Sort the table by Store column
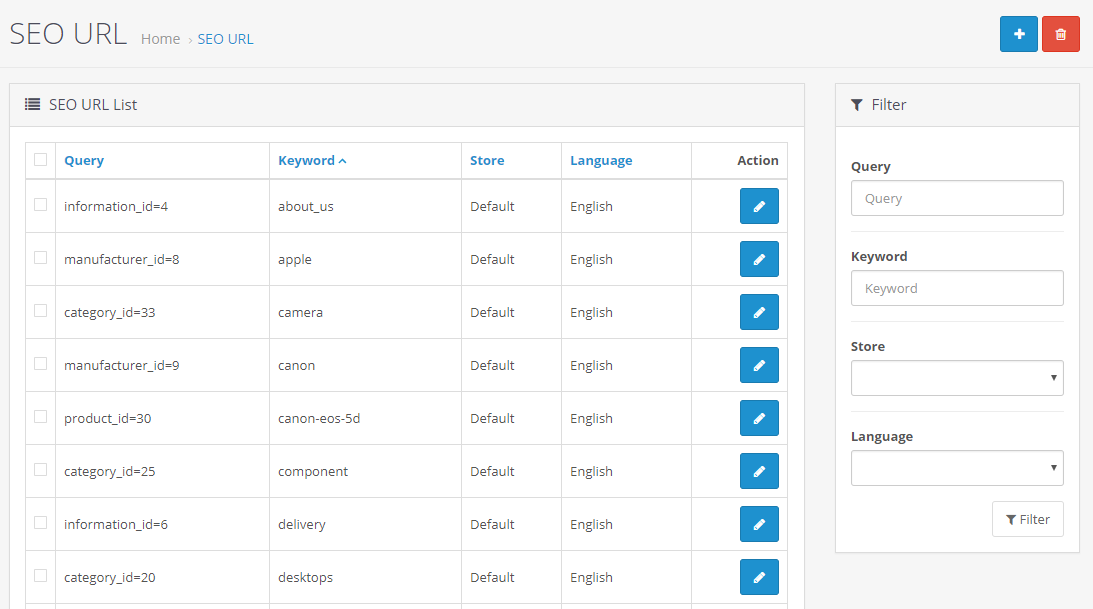The image size is (1093, 609). (x=487, y=160)
